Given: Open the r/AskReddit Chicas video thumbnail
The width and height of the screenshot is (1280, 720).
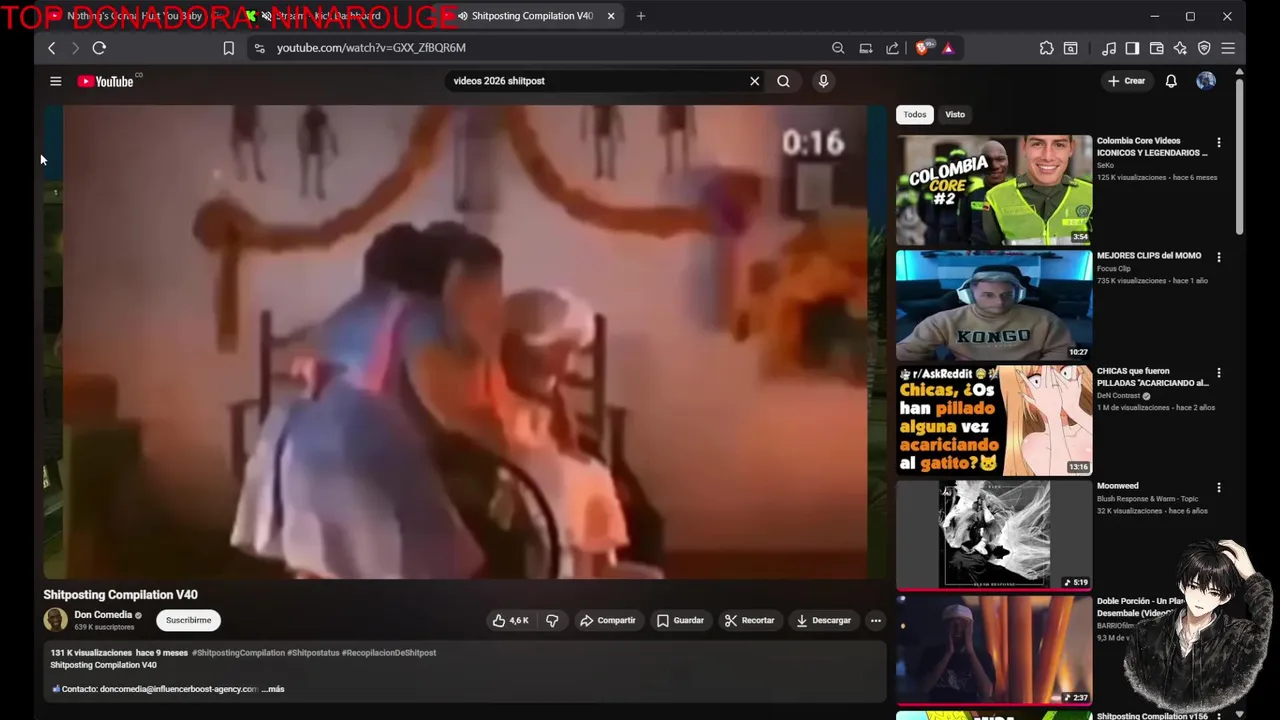Looking at the screenshot, I should click(x=994, y=420).
